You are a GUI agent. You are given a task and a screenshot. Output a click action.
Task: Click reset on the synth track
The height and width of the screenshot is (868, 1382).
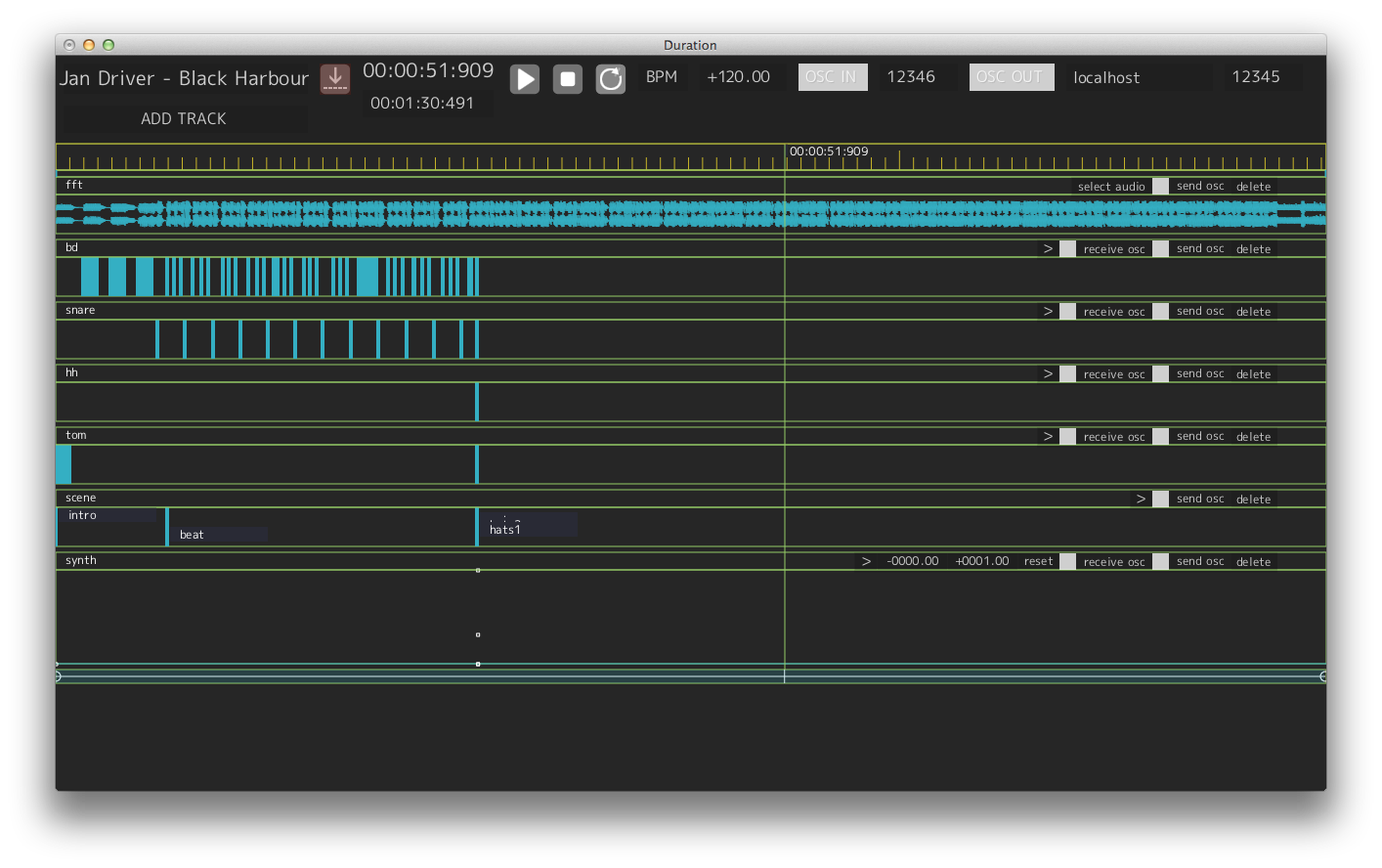click(1039, 562)
